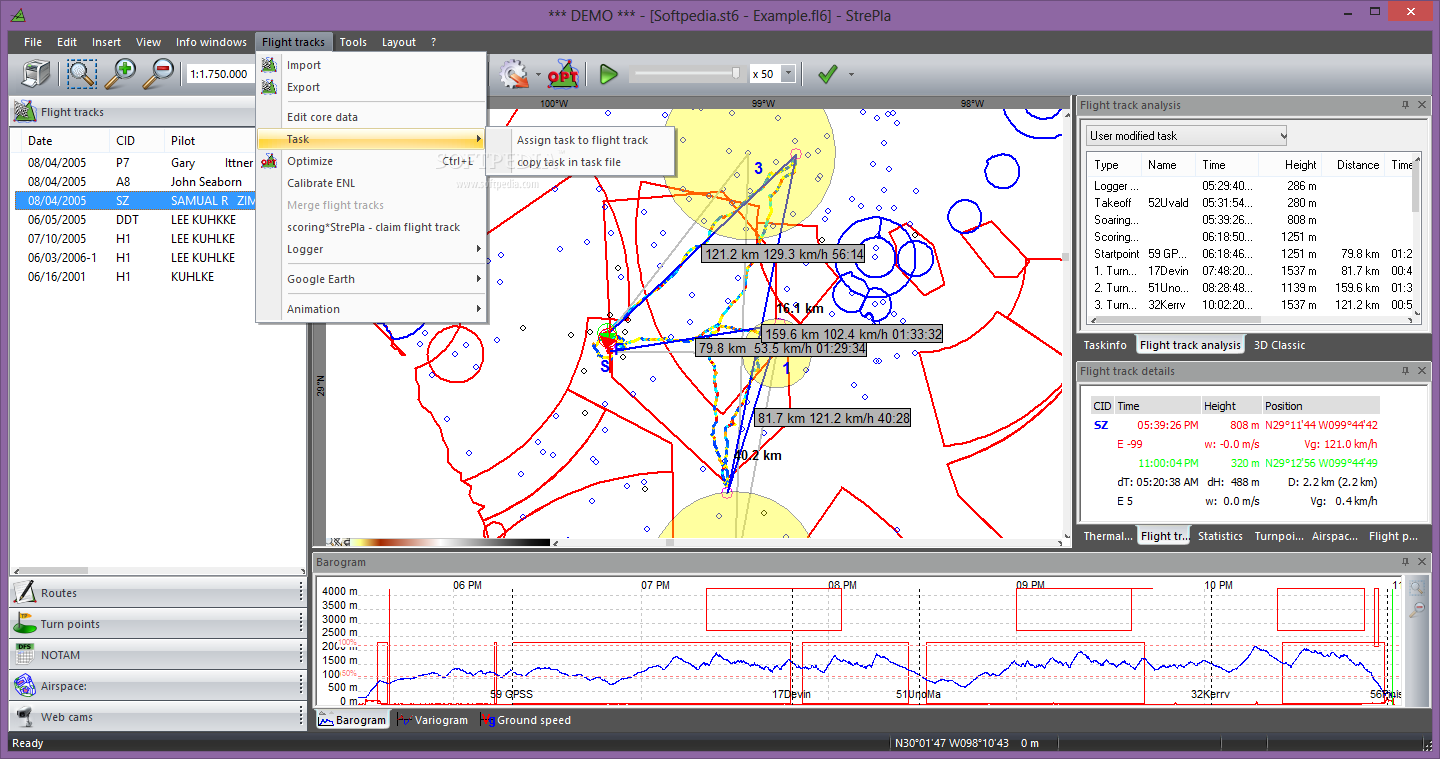Switch to the Variogram tab
The width and height of the screenshot is (1440, 759).
pyautogui.click(x=433, y=720)
